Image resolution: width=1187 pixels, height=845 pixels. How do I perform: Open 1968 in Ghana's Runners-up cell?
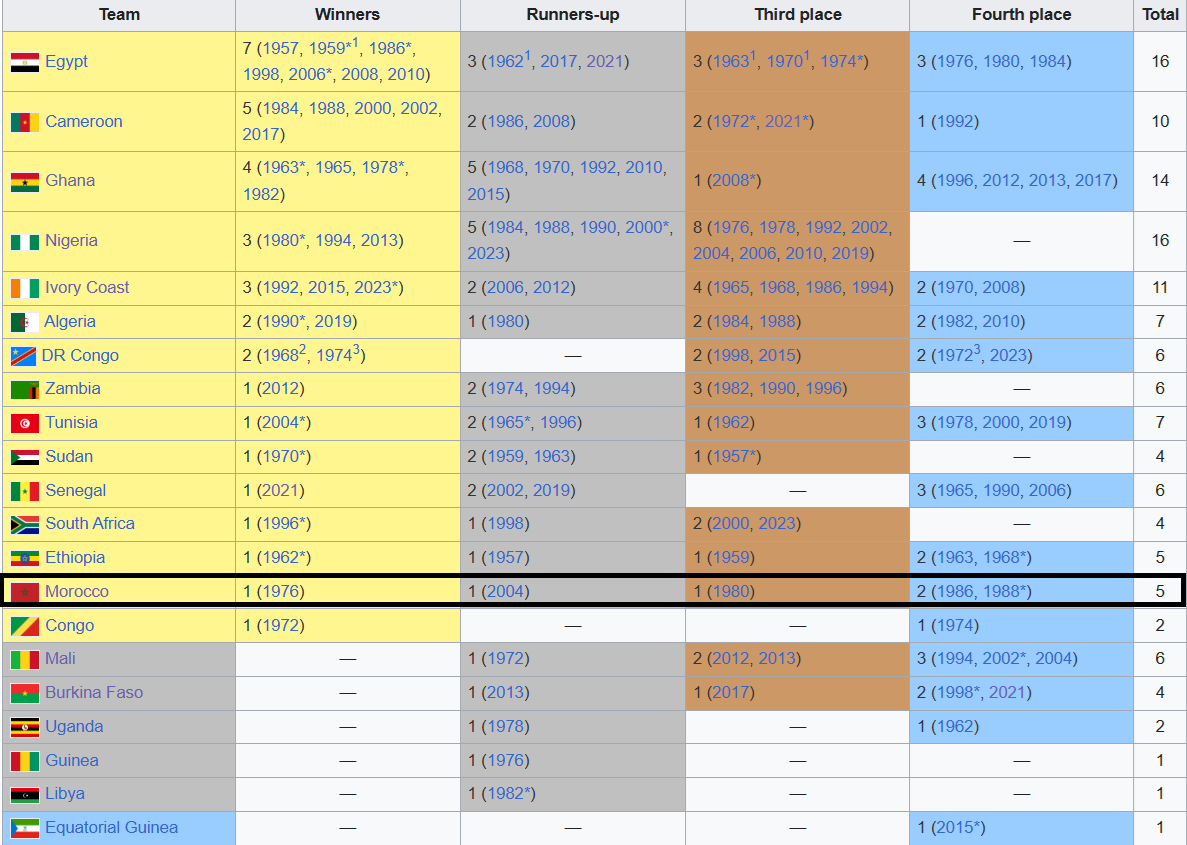506,167
